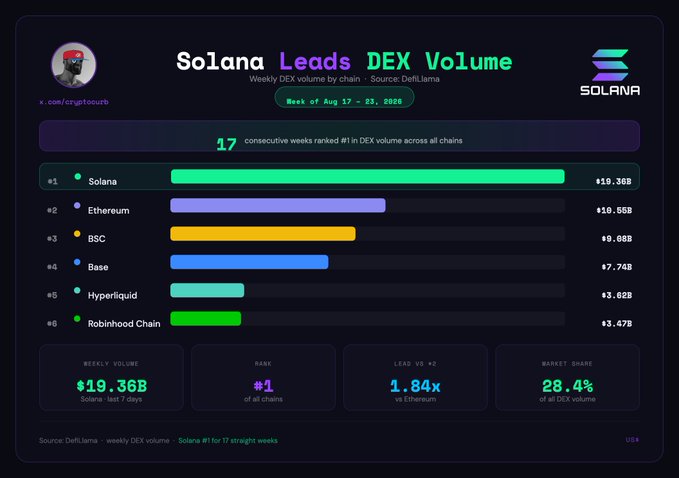
Task: Select the Robinhood Chain label
Action: (124, 323)
